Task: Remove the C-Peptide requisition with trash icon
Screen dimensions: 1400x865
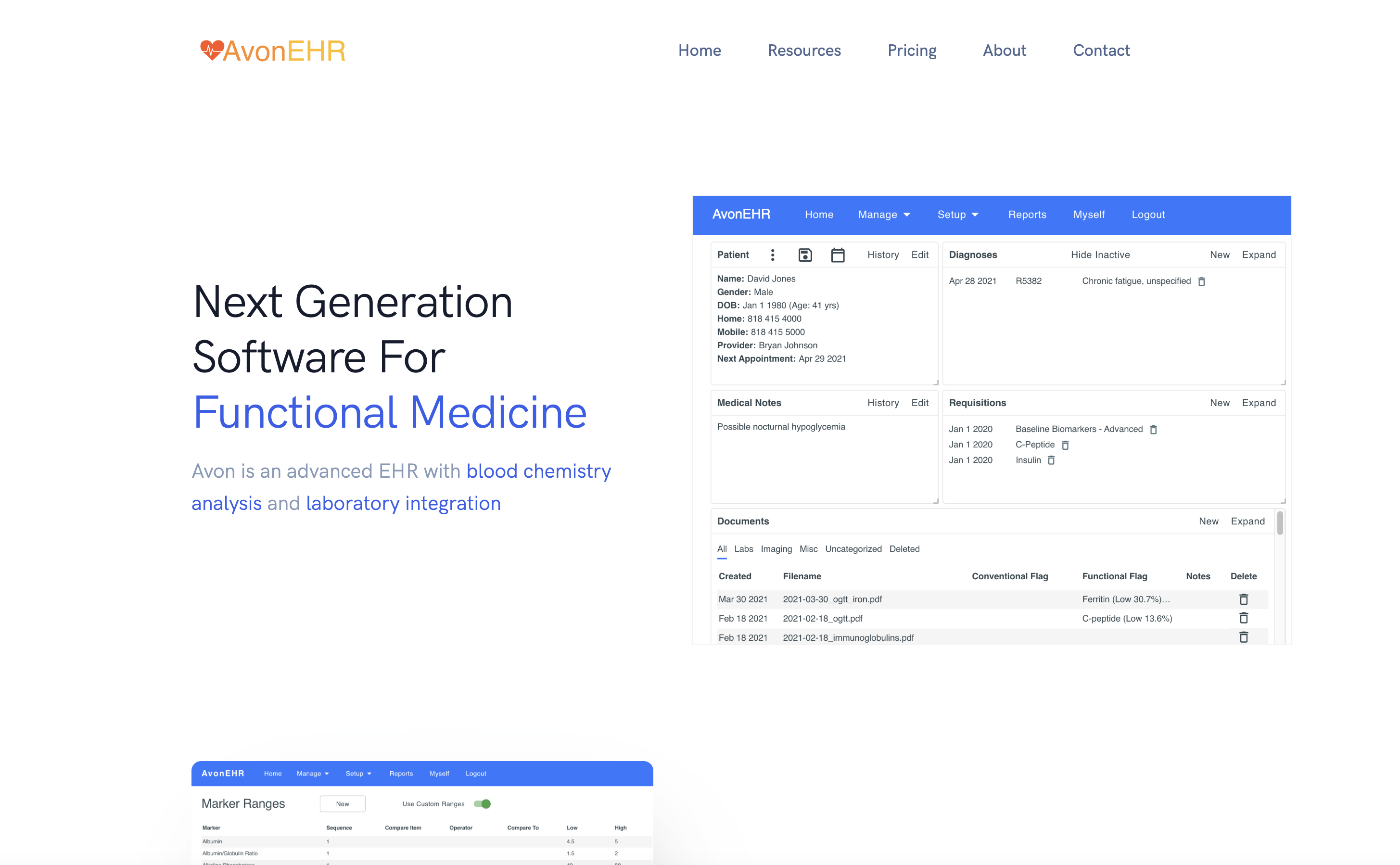Action: click(x=1065, y=445)
